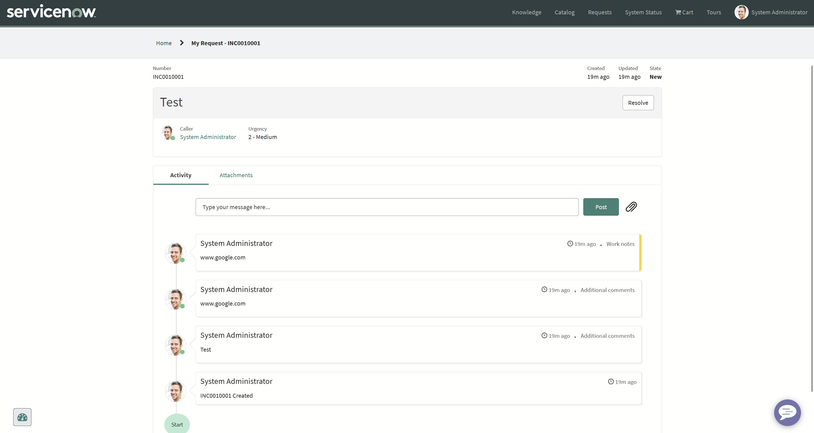This screenshot has height=433, width=814.
Task: Open the System Status page
Action: [x=643, y=12]
